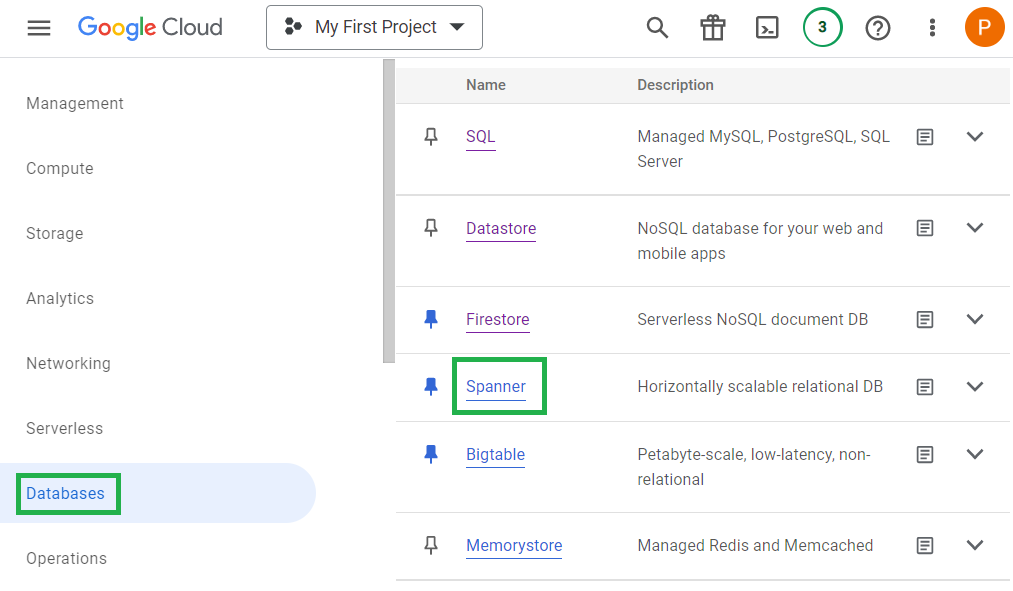Pin the Memorystore product
Screen dimensions: 1013x591
pyautogui.click(x=431, y=545)
